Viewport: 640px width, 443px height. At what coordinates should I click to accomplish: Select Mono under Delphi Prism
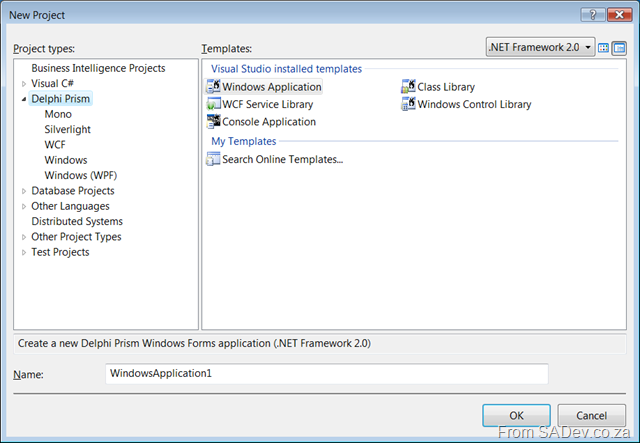coord(58,114)
